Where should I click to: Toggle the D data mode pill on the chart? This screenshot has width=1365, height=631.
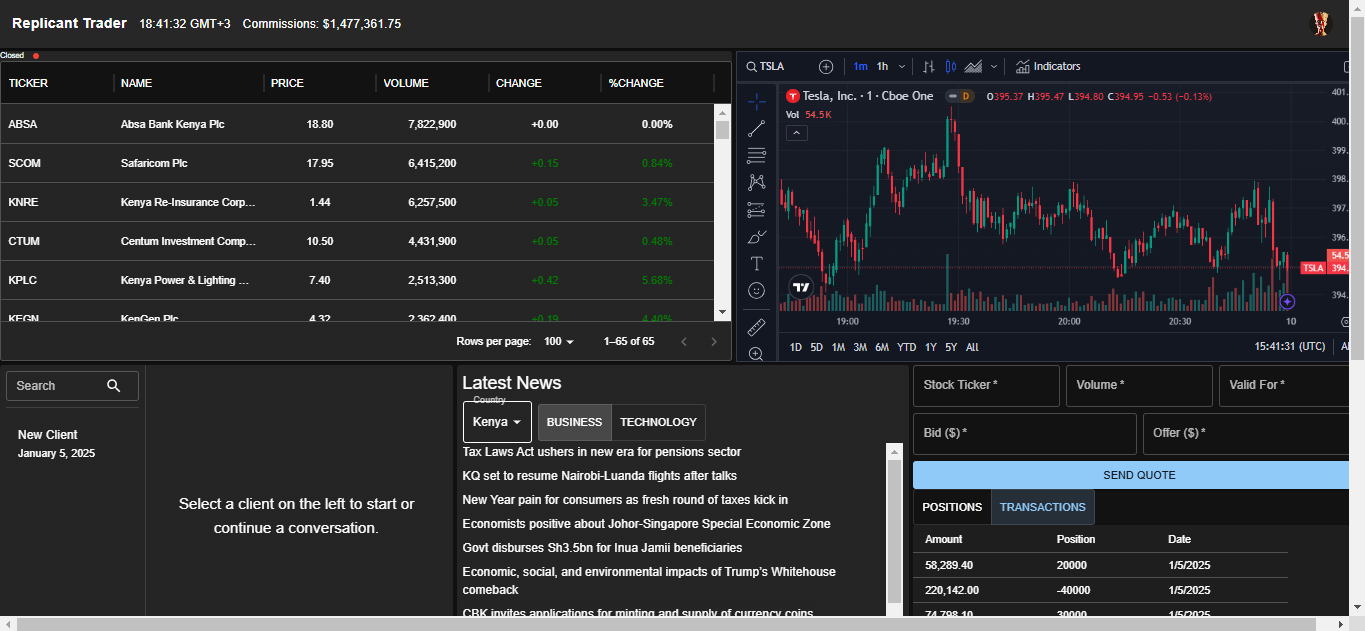(961, 96)
